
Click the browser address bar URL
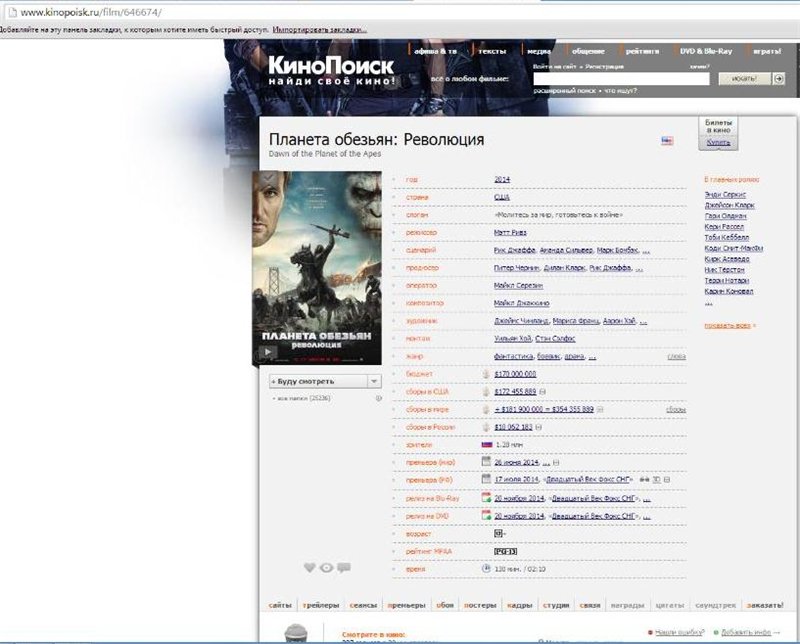[91, 12]
